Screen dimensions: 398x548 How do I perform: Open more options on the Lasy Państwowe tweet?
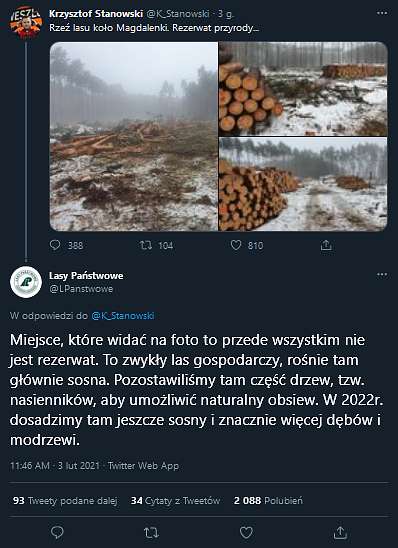[x=382, y=275]
